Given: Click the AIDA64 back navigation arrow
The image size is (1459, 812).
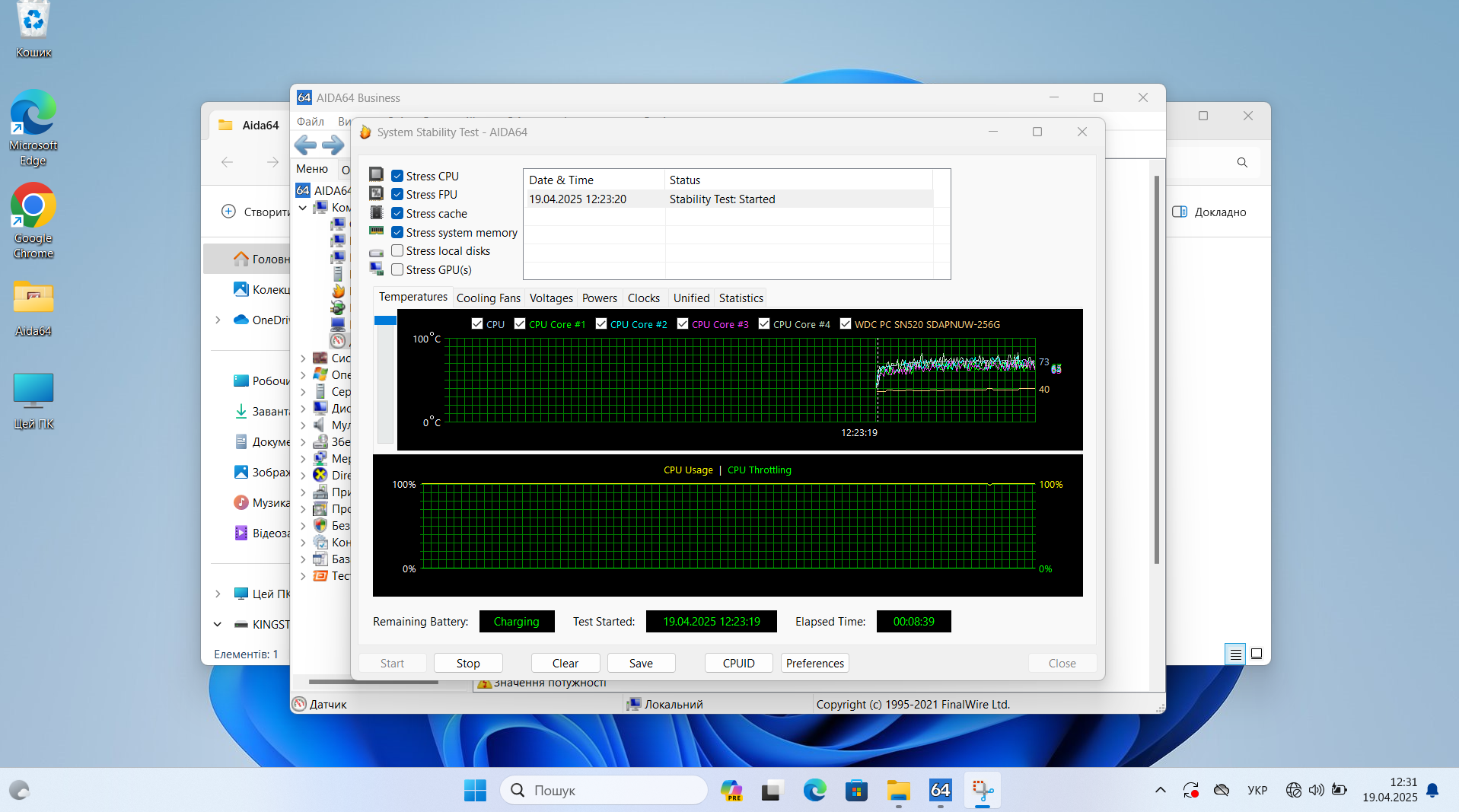Looking at the screenshot, I should 305,145.
